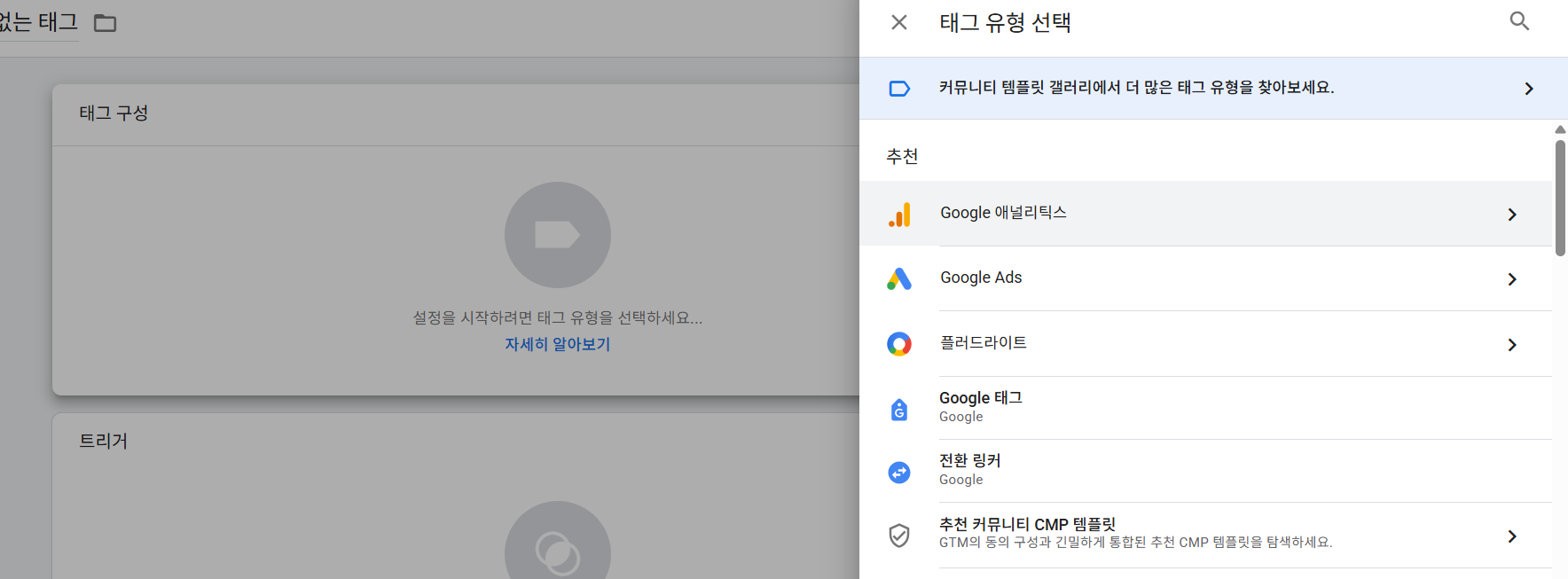Open 추천 커뮤니티 CMP 템플릿 entry

pos(1205,535)
